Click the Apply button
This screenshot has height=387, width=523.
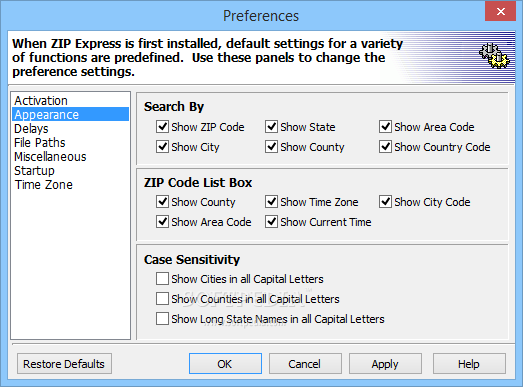click(385, 364)
